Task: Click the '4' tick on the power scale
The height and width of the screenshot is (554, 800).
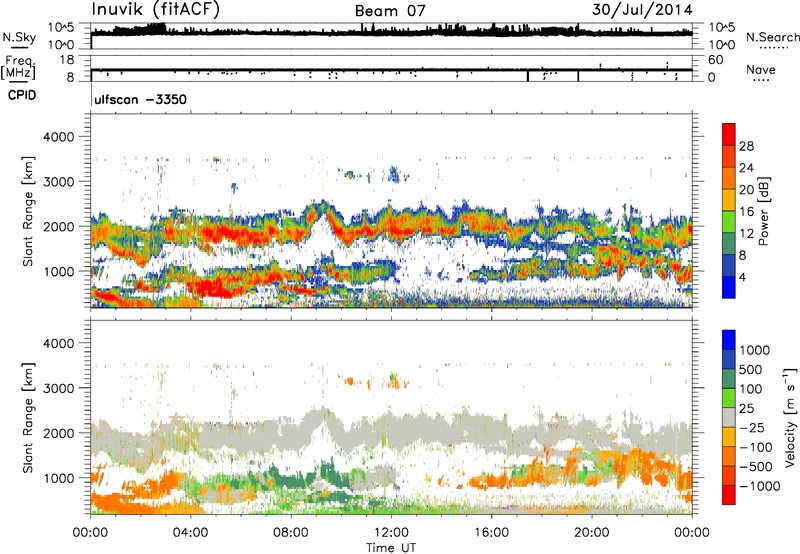Action: click(742, 277)
